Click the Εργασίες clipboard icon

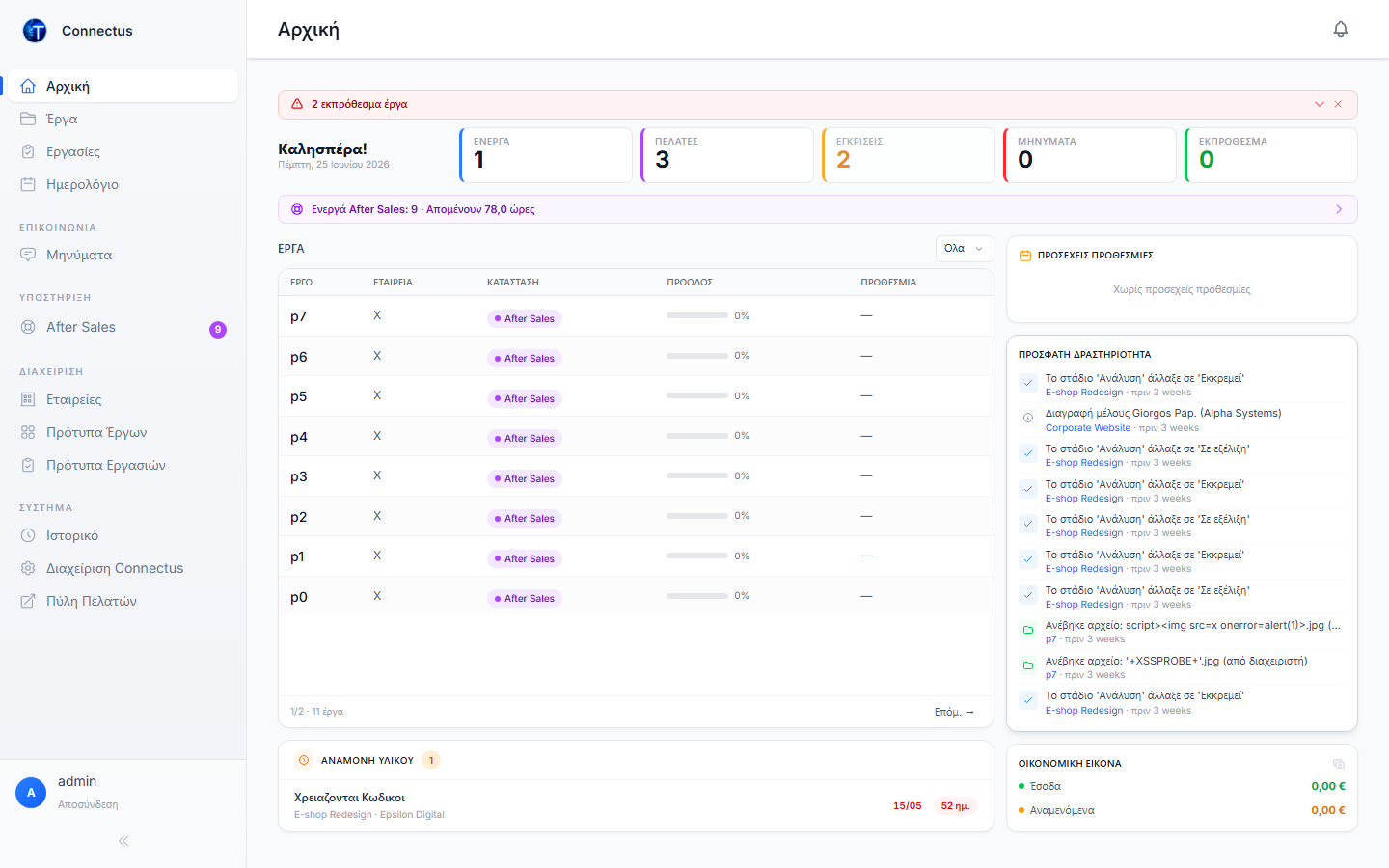(x=28, y=151)
